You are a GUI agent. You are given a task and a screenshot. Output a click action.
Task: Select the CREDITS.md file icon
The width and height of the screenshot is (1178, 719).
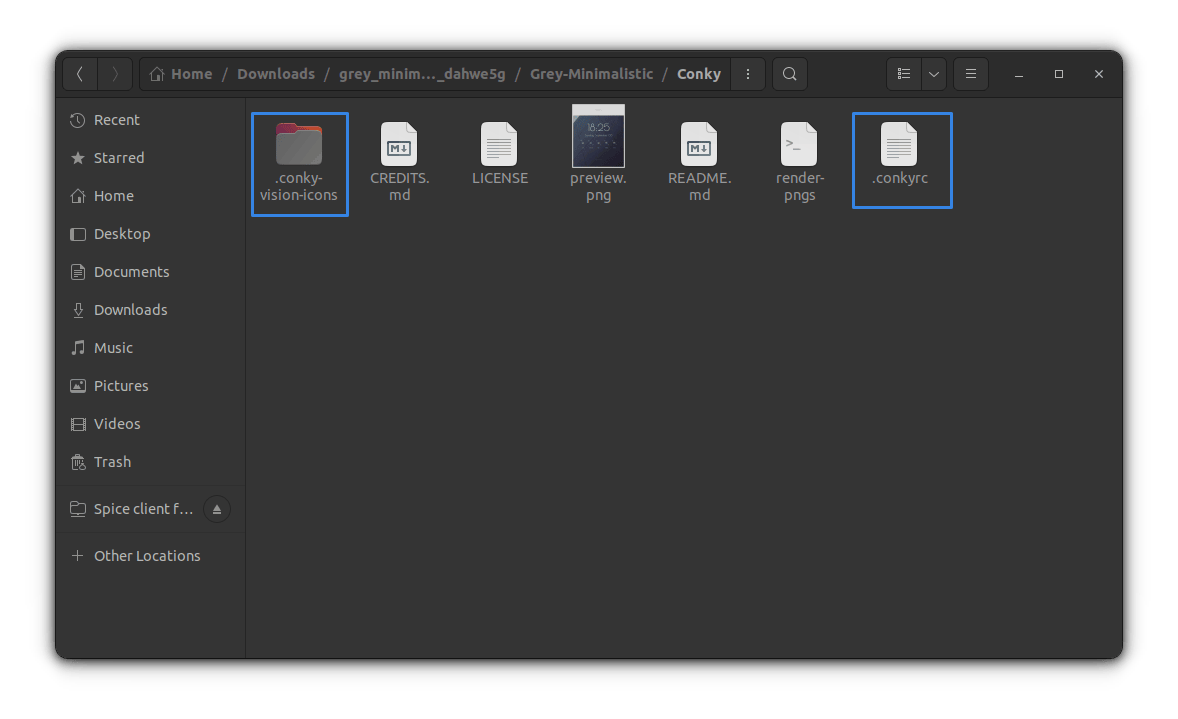[399, 146]
